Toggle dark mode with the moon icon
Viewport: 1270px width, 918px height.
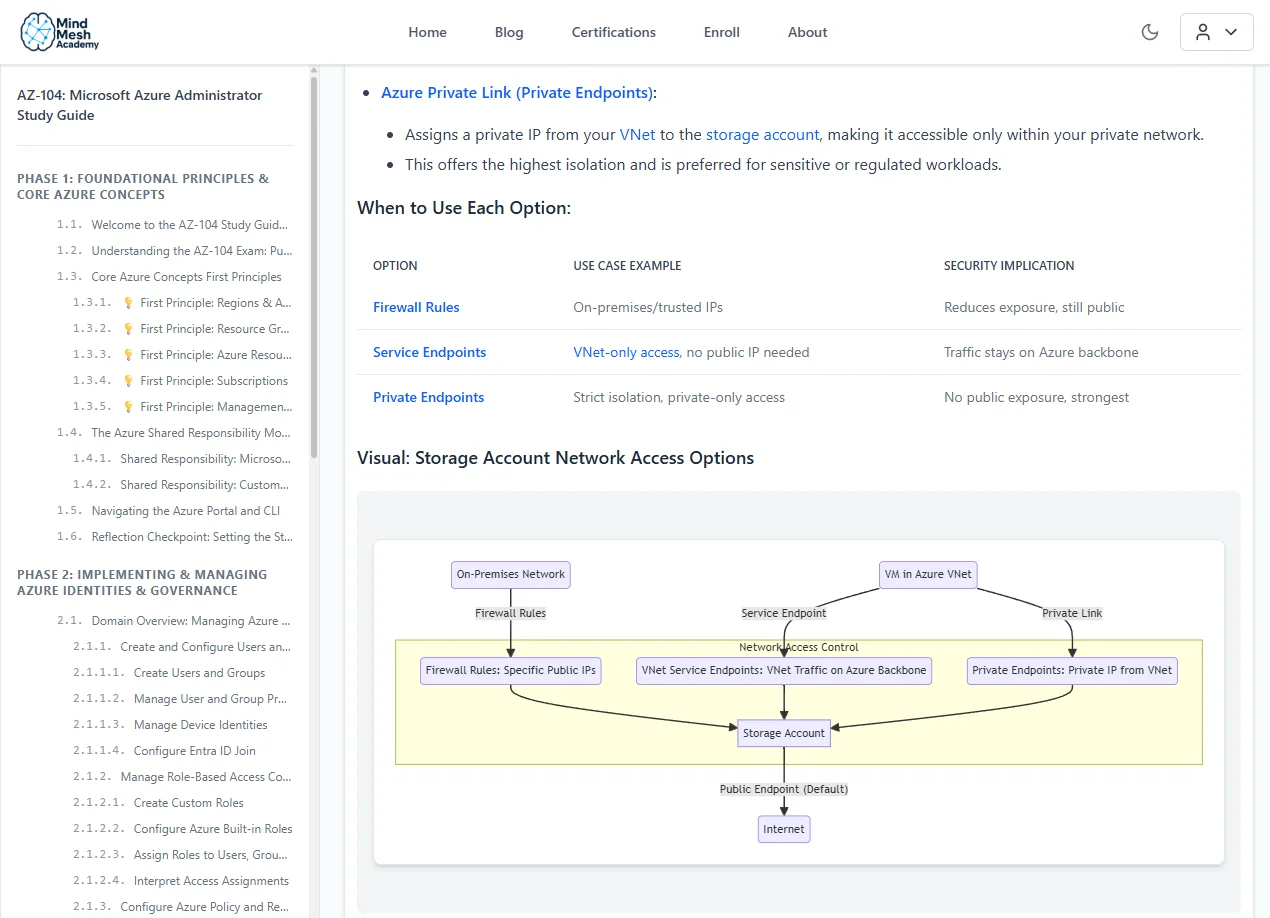point(1149,31)
